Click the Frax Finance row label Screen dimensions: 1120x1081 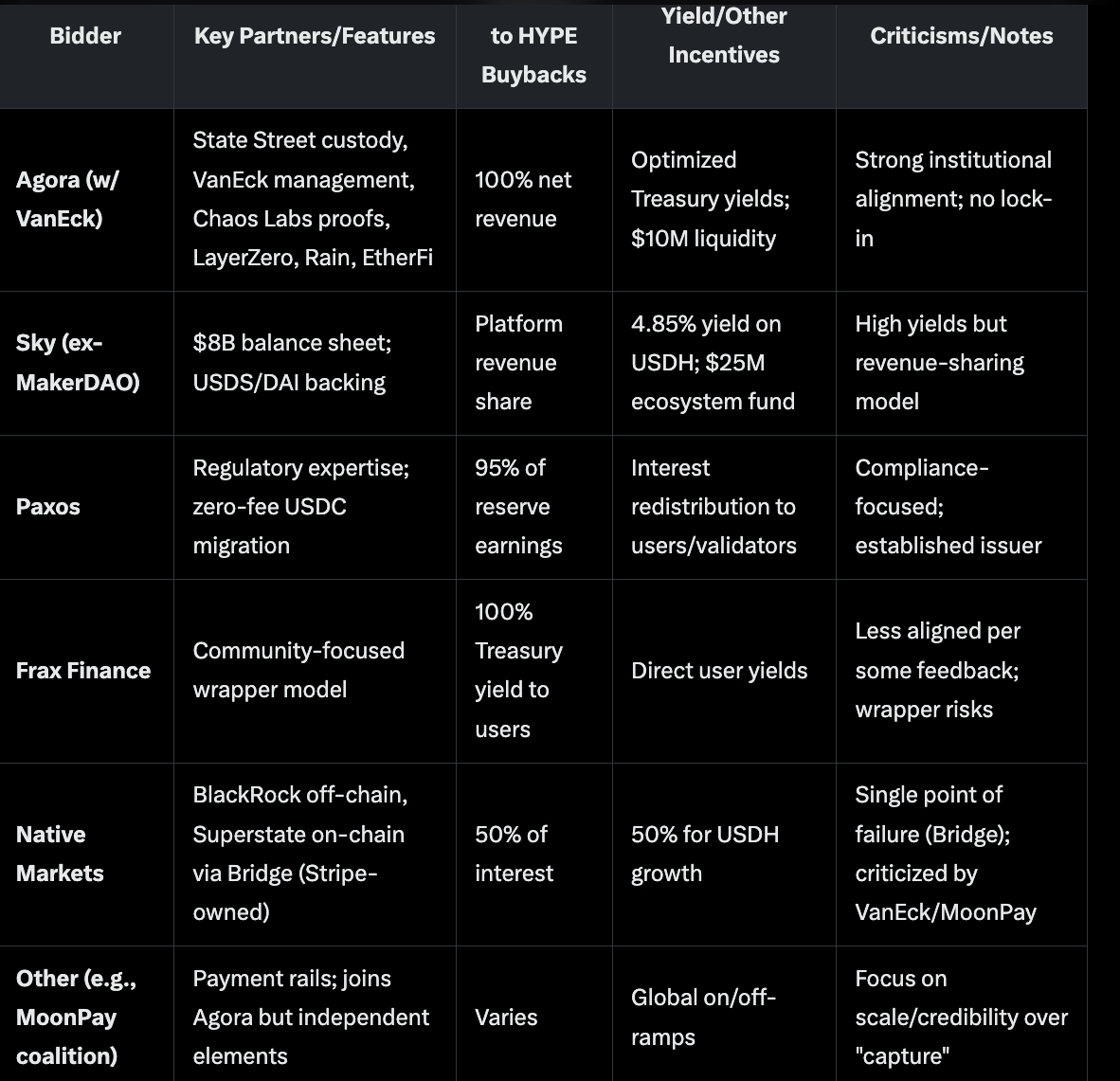click(x=83, y=671)
